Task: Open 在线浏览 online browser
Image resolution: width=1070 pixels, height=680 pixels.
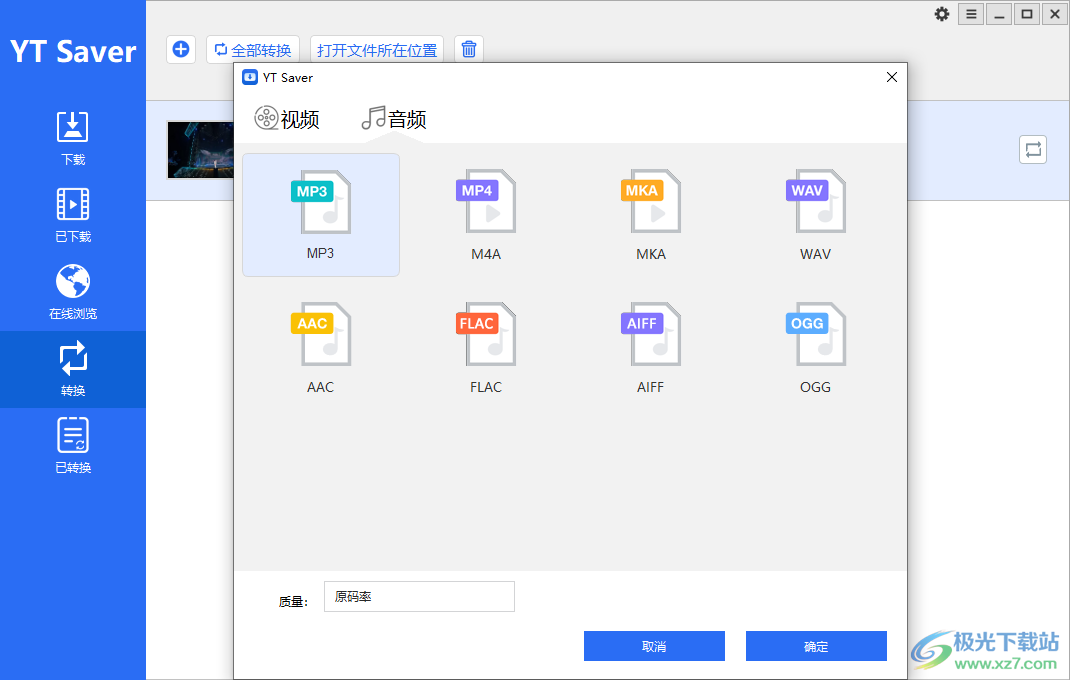Action: tap(73, 292)
